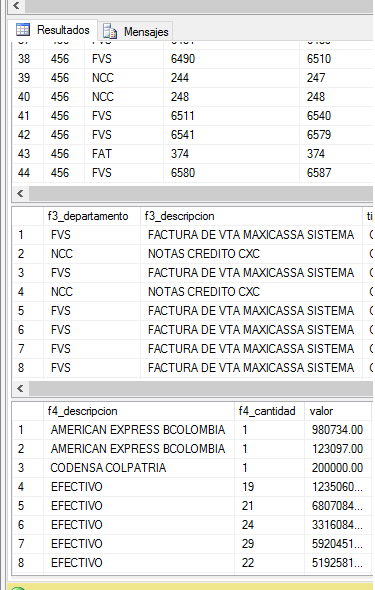The width and height of the screenshot is (375, 590).
Task: Click FACTURA DE VTA description in row 3
Action: 251,272
